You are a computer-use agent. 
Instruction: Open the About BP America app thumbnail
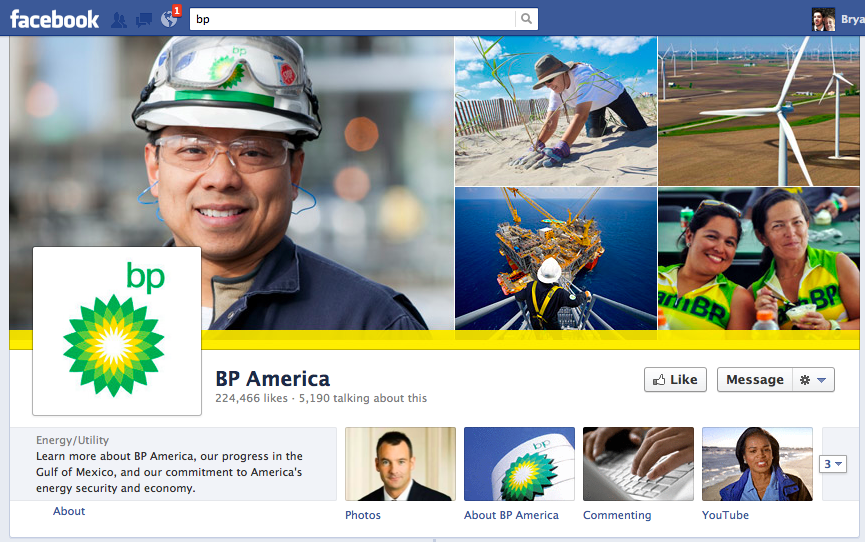coord(519,464)
